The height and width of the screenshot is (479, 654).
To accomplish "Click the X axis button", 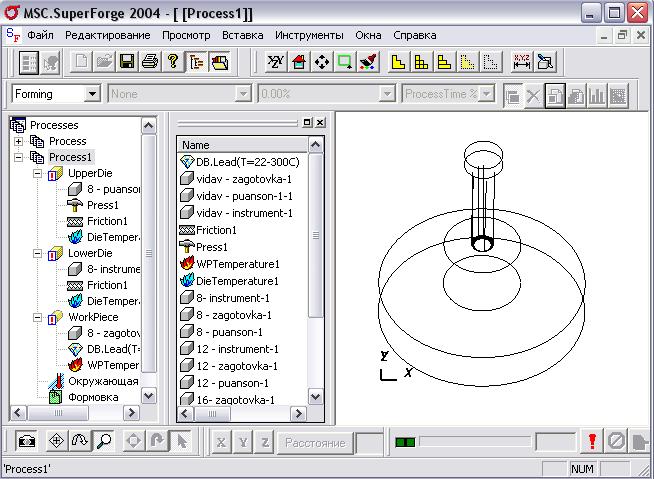I will [x=221, y=443].
